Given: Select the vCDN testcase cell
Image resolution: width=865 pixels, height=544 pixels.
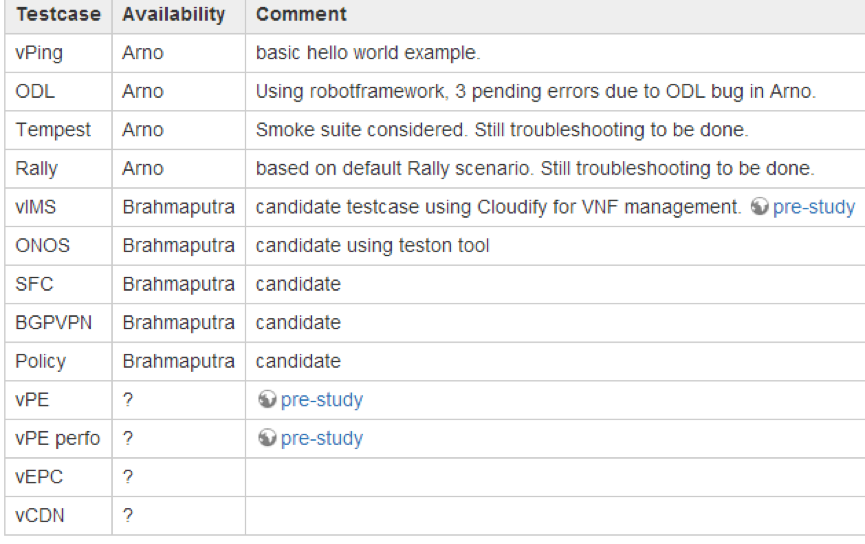Looking at the screenshot, I should [x=58, y=515].
